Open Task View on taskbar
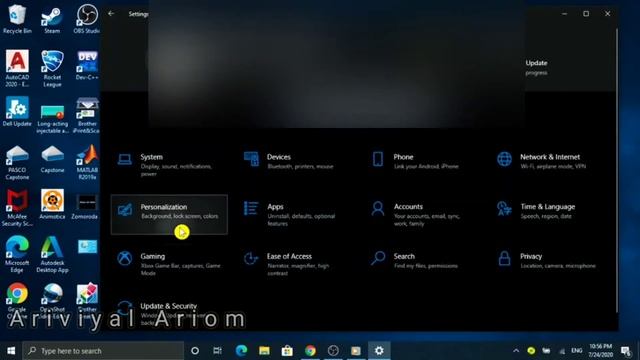Viewport: 640px width, 360px height. (218, 351)
